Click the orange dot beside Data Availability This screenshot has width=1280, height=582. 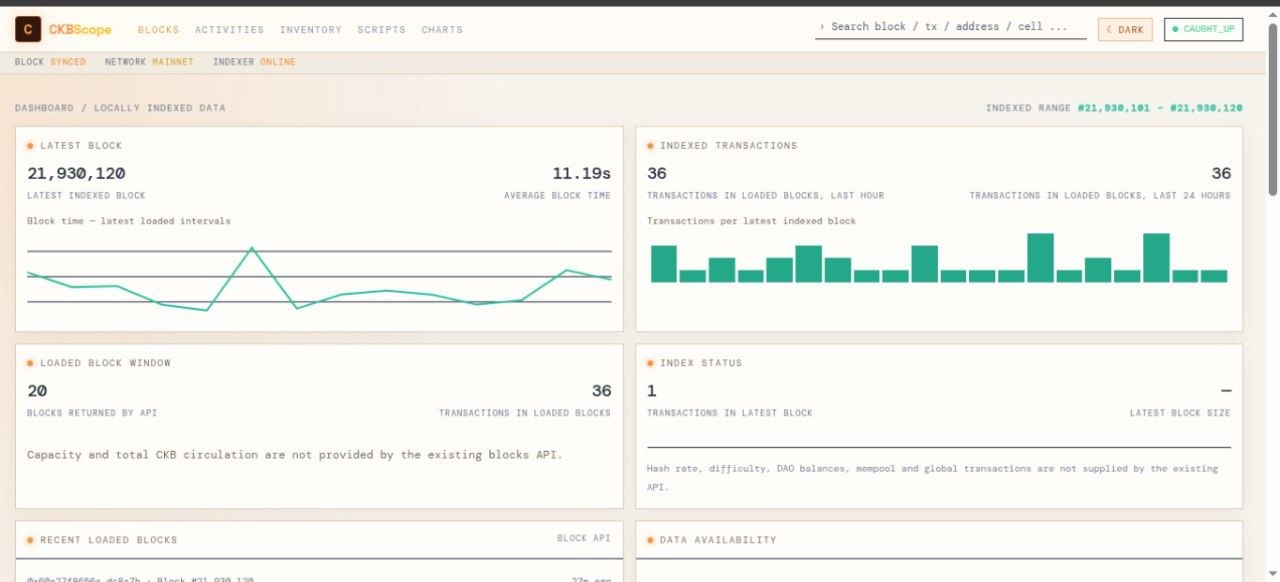point(650,540)
